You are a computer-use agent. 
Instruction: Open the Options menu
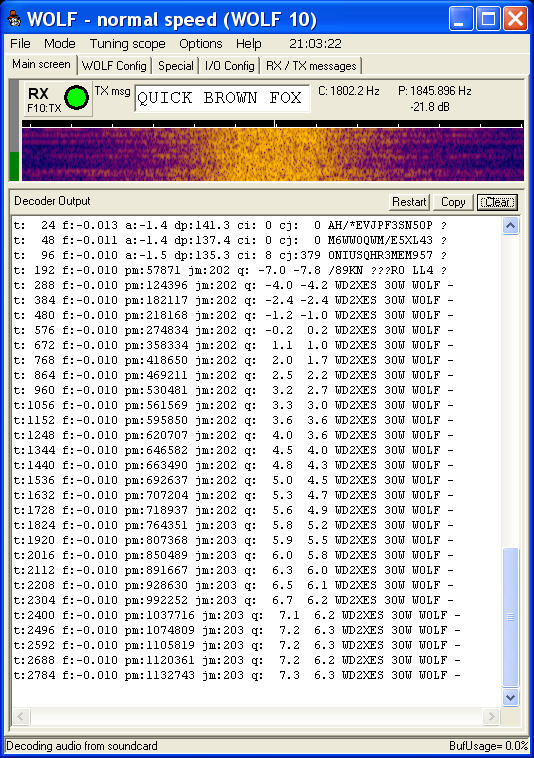pyautogui.click(x=201, y=44)
